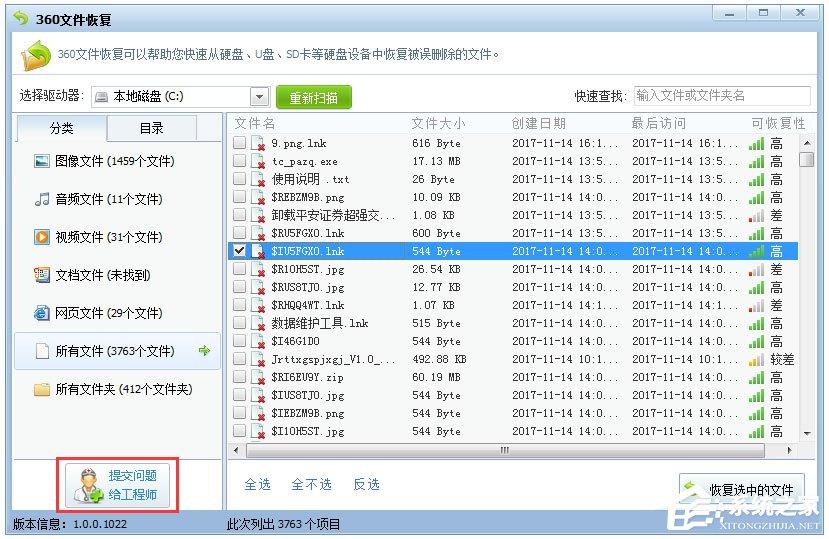Click the file icon of $RUS8TJ0.jpg
The height and width of the screenshot is (539, 829).
click(258, 287)
